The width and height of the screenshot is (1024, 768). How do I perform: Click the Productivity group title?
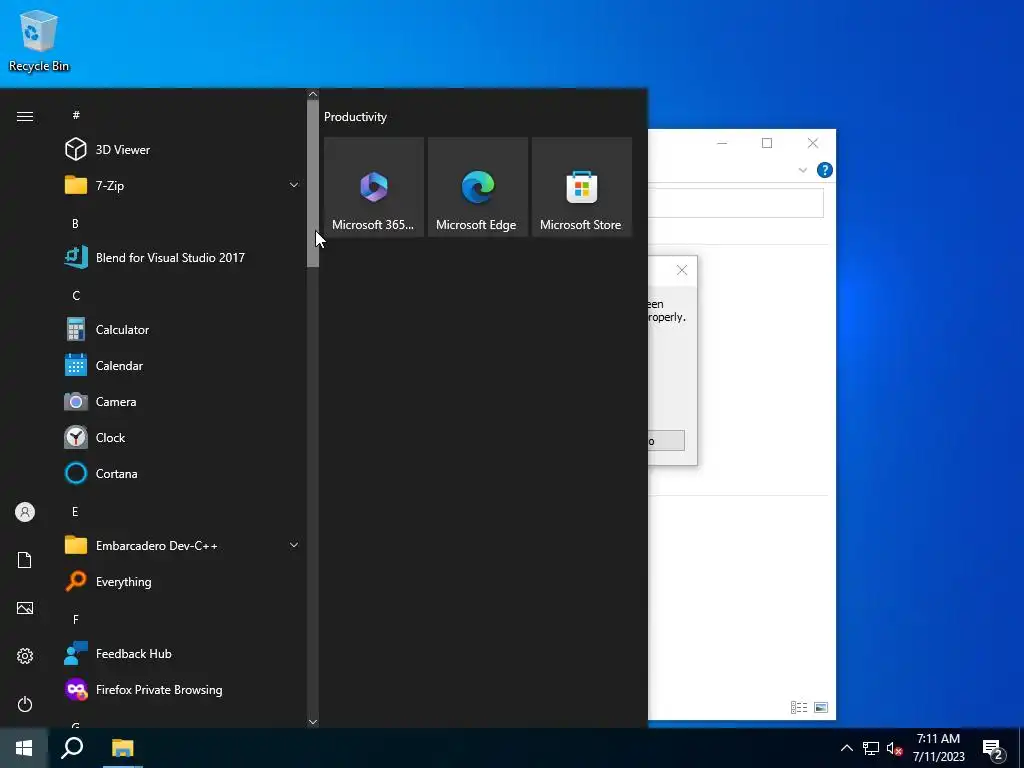[x=355, y=117]
